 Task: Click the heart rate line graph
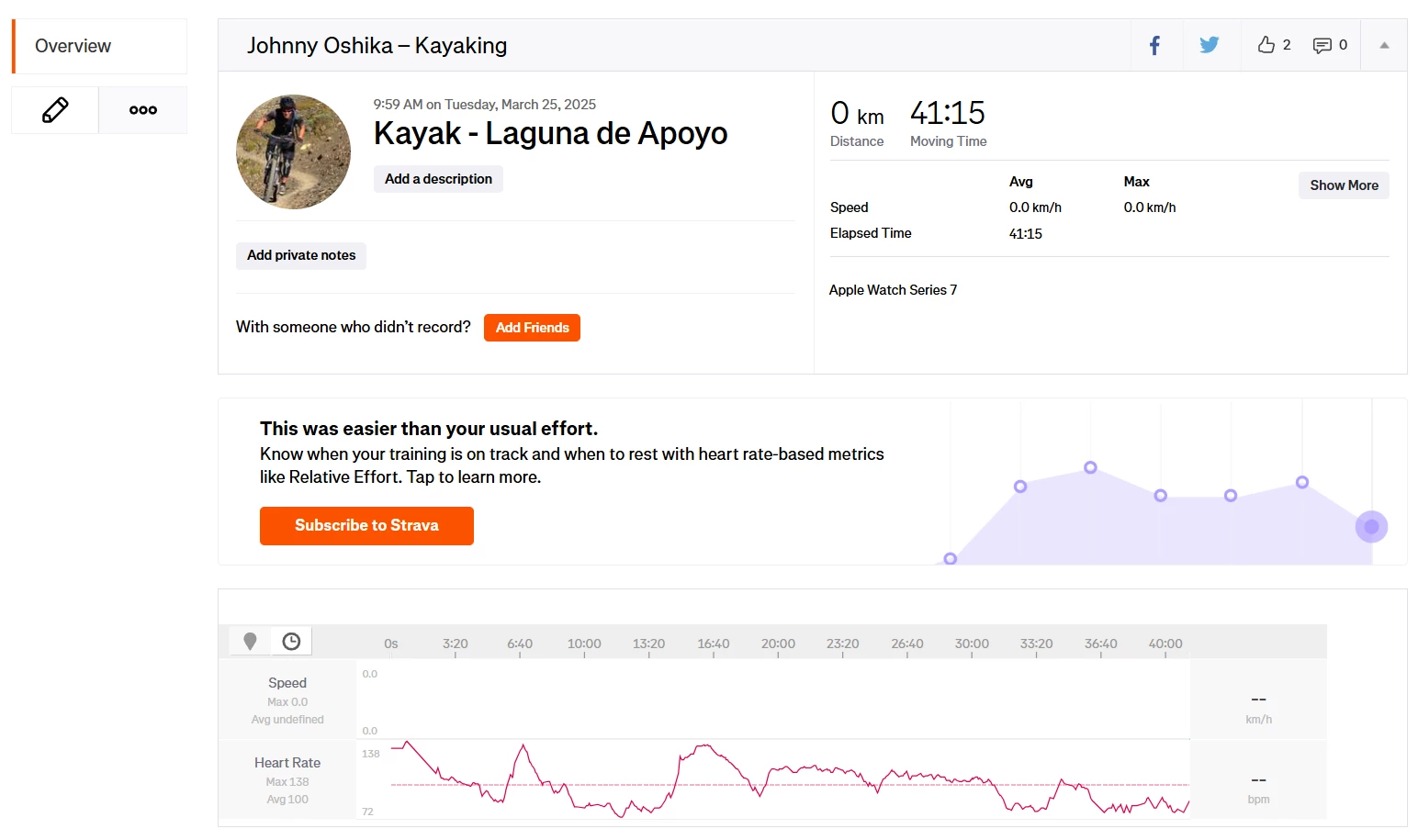[790, 779]
